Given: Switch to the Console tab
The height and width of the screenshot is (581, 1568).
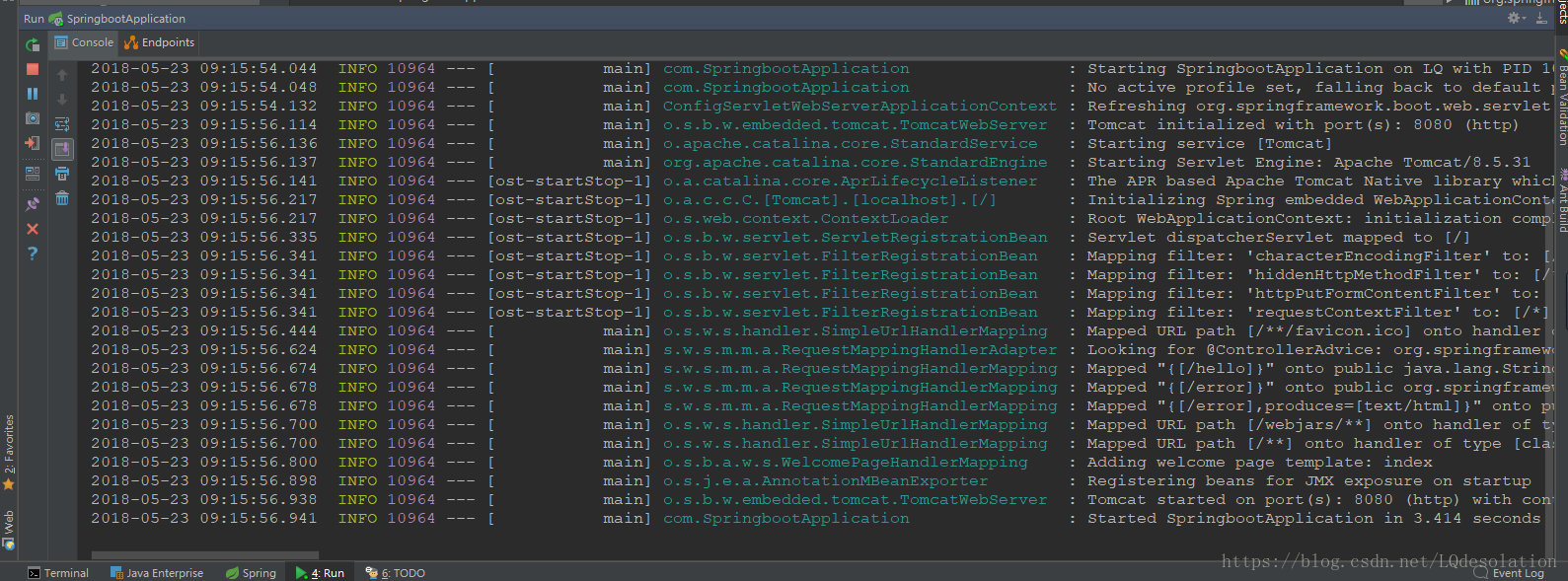Looking at the screenshot, I should point(84,42).
